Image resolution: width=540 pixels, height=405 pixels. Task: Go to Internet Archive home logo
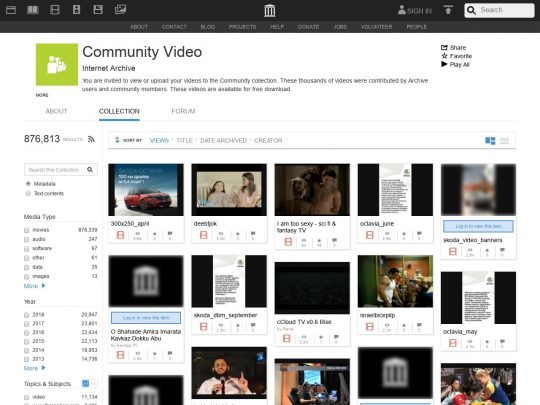point(270,10)
